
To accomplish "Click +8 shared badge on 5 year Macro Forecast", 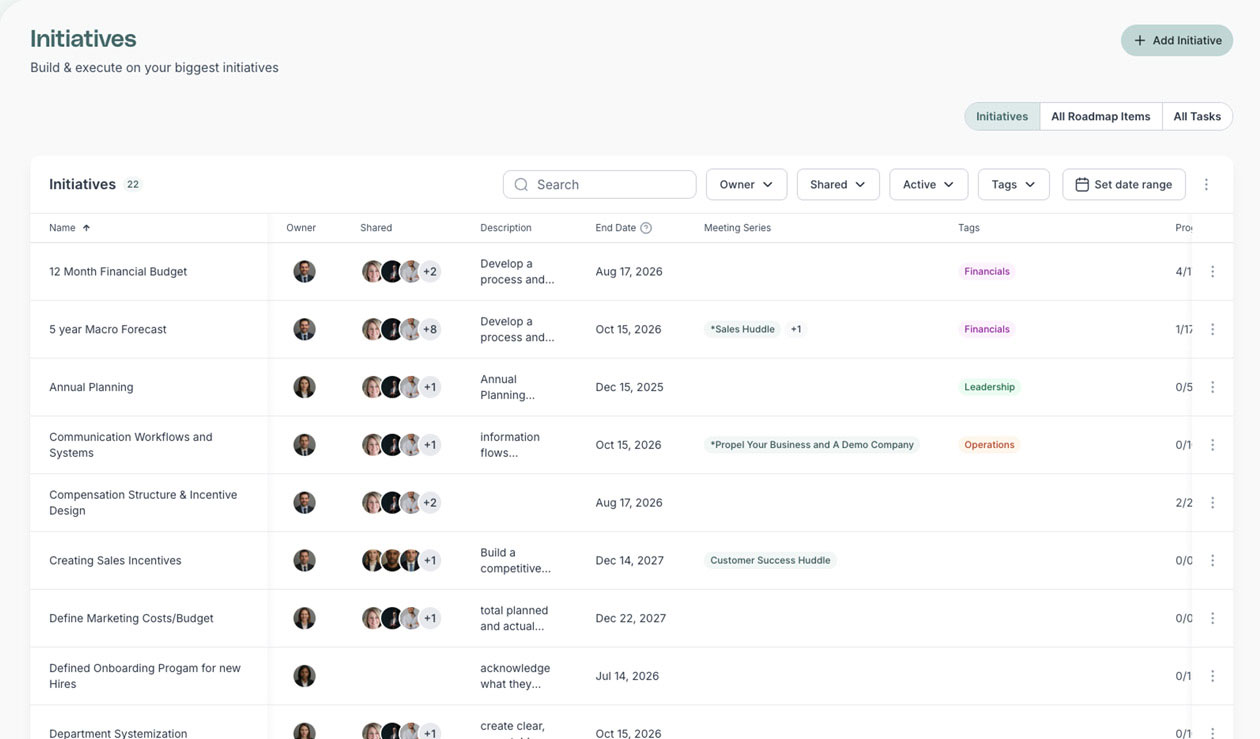I will pyautogui.click(x=430, y=329).
